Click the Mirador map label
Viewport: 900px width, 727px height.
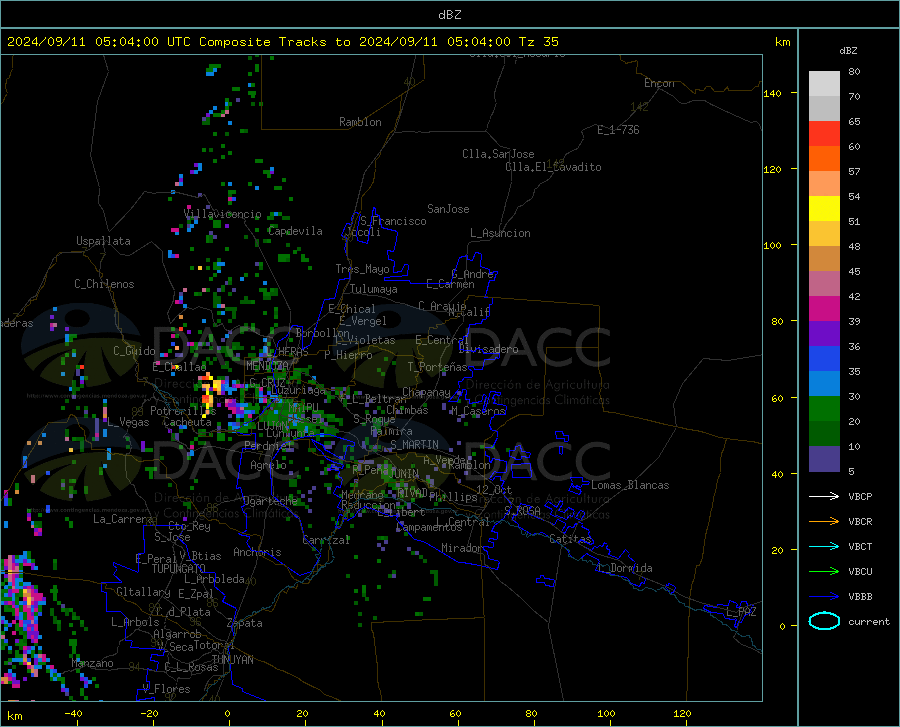(x=461, y=548)
